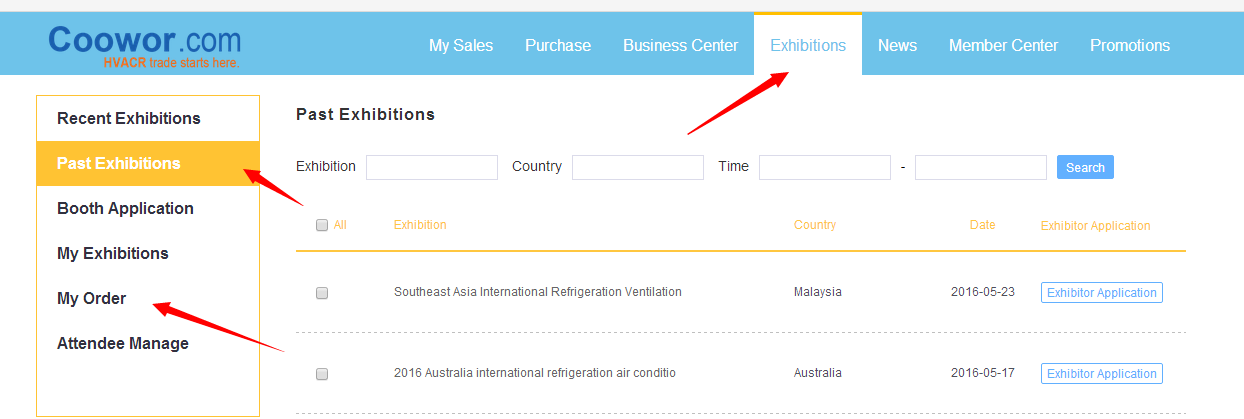Go to Business Center
Image resolution: width=1244 pixels, height=419 pixels.
(x=680, y=45)
